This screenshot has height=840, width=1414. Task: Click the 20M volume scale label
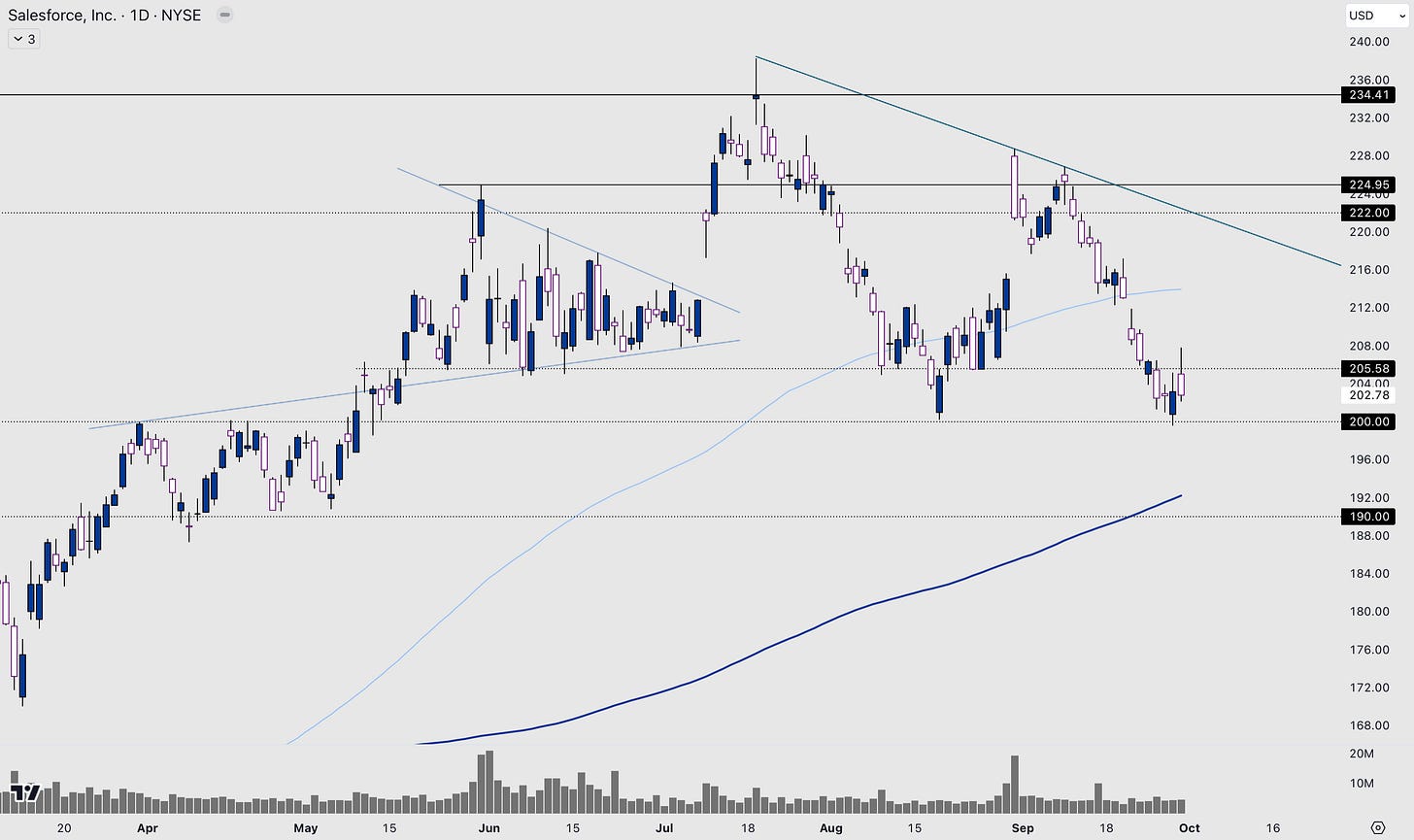1362,755
